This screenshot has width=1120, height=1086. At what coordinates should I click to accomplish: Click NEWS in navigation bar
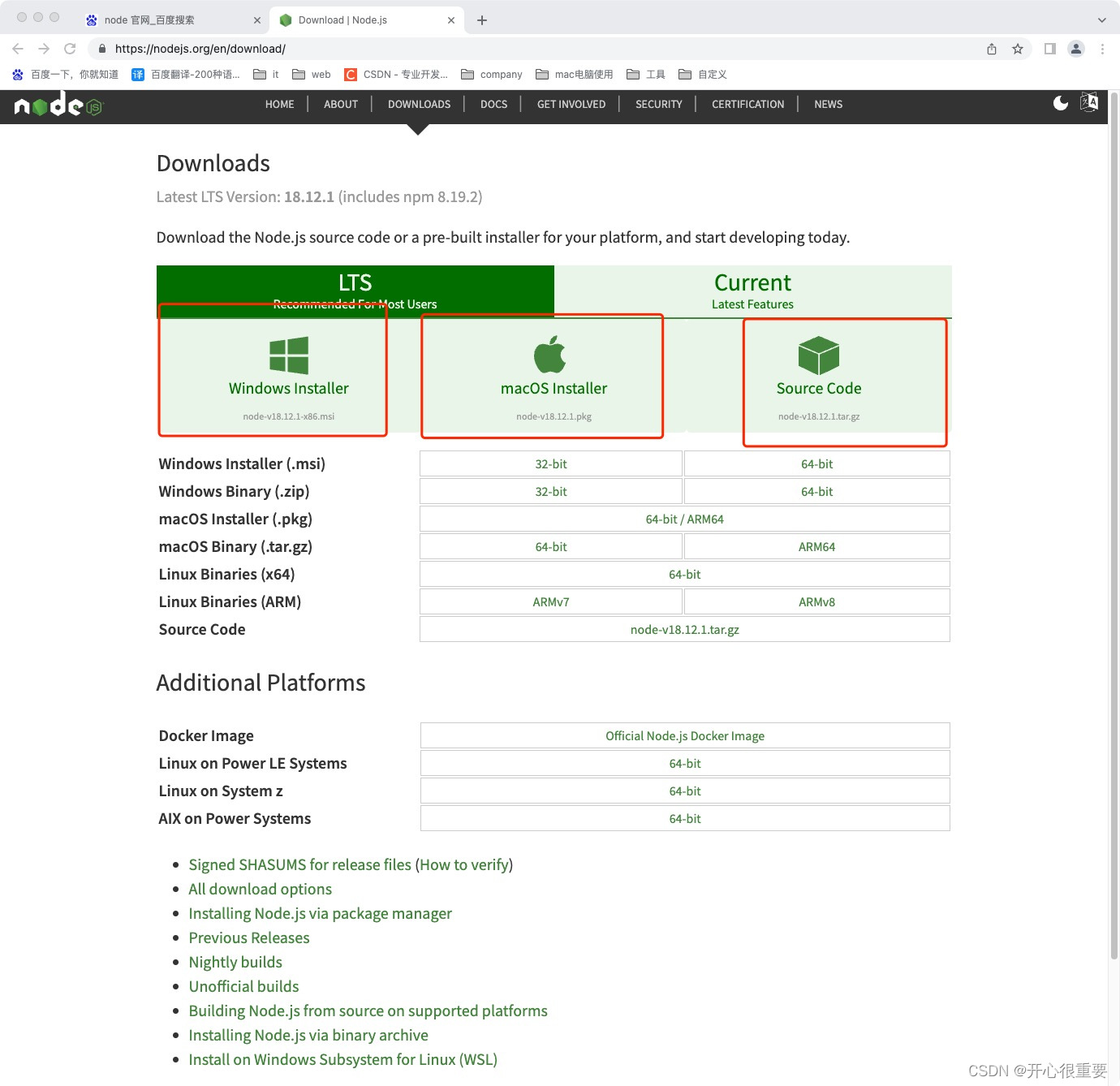(829, 104)
